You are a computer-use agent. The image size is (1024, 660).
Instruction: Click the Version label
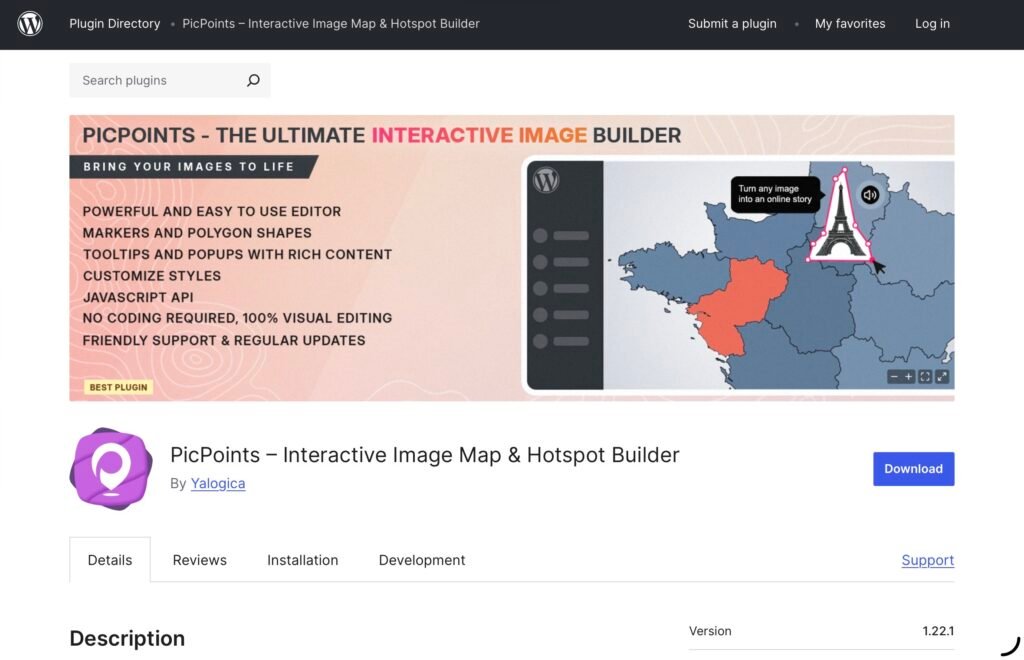point(710,631)
